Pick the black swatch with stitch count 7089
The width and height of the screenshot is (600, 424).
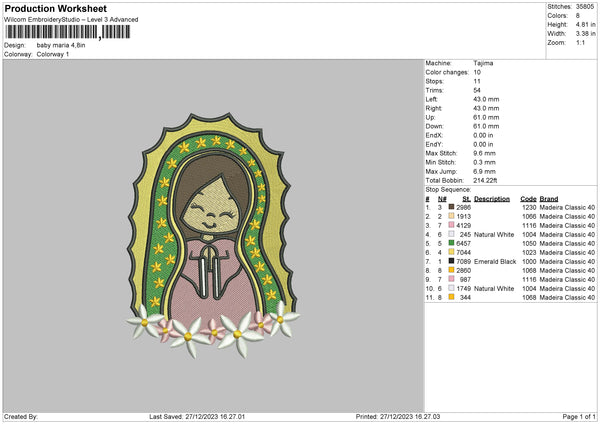pos(452,261)
